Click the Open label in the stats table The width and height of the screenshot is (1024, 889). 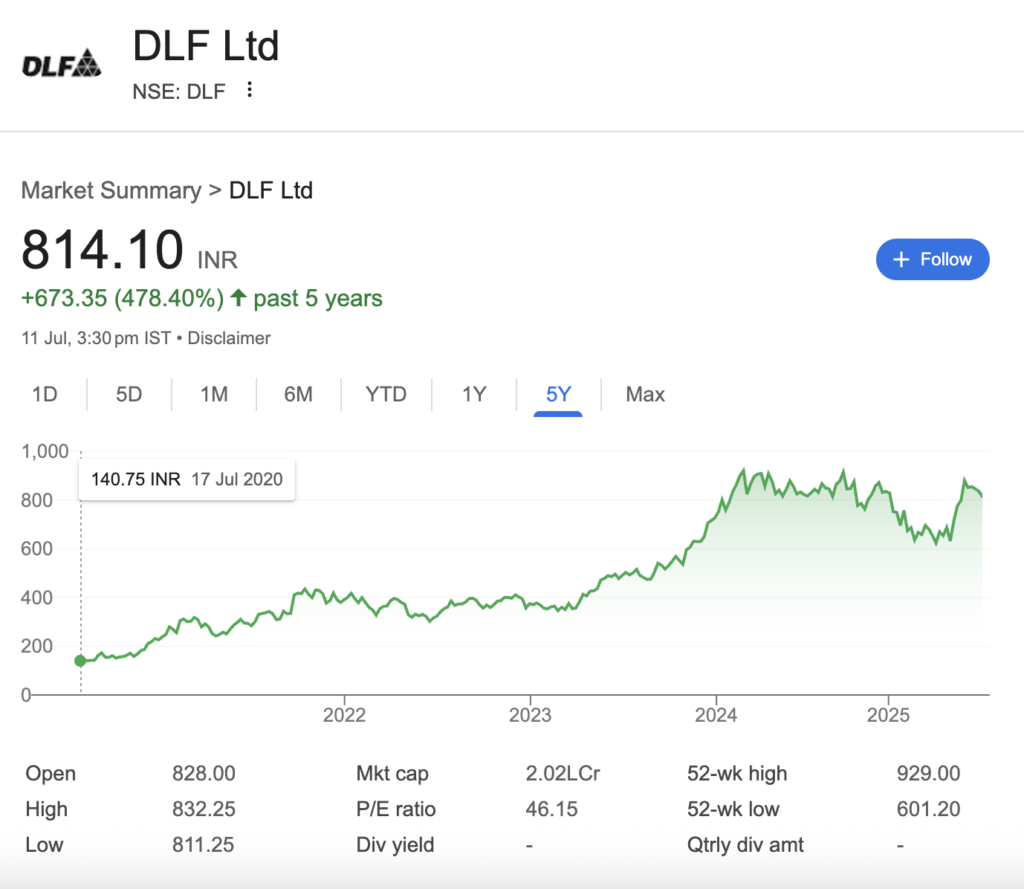click(x=50, y=773)
